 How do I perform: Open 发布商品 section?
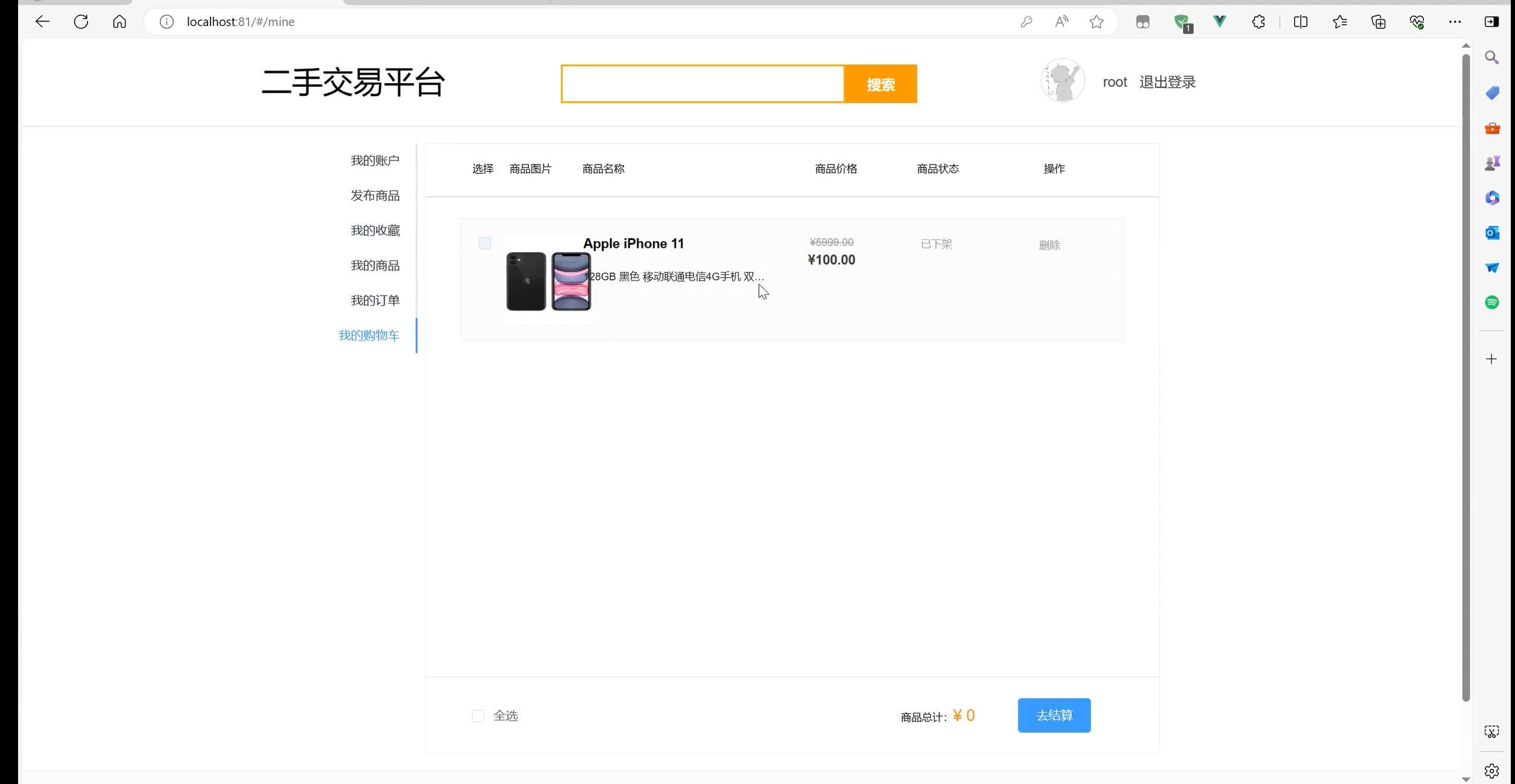click(375, 195)
